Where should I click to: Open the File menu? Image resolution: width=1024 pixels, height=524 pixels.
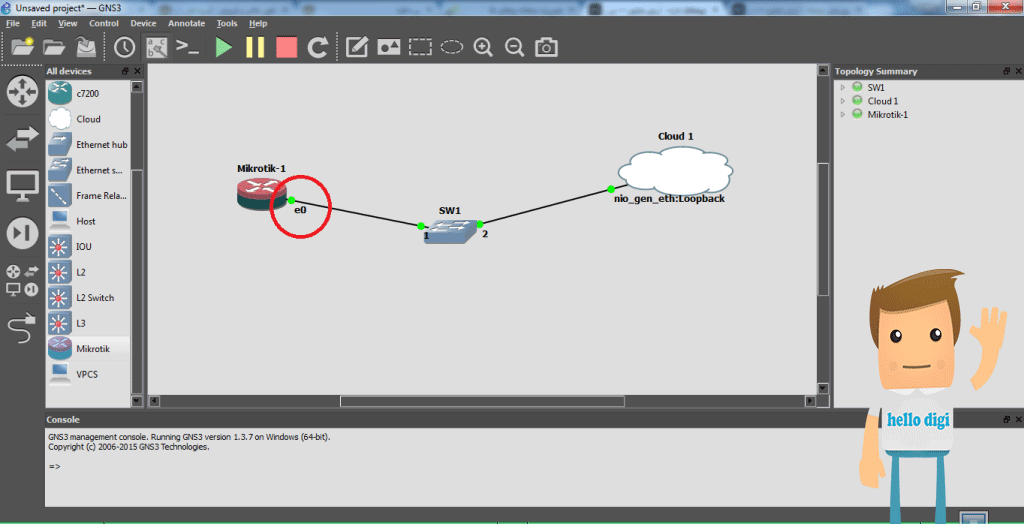pyautogui.click(x=13, y=23)
